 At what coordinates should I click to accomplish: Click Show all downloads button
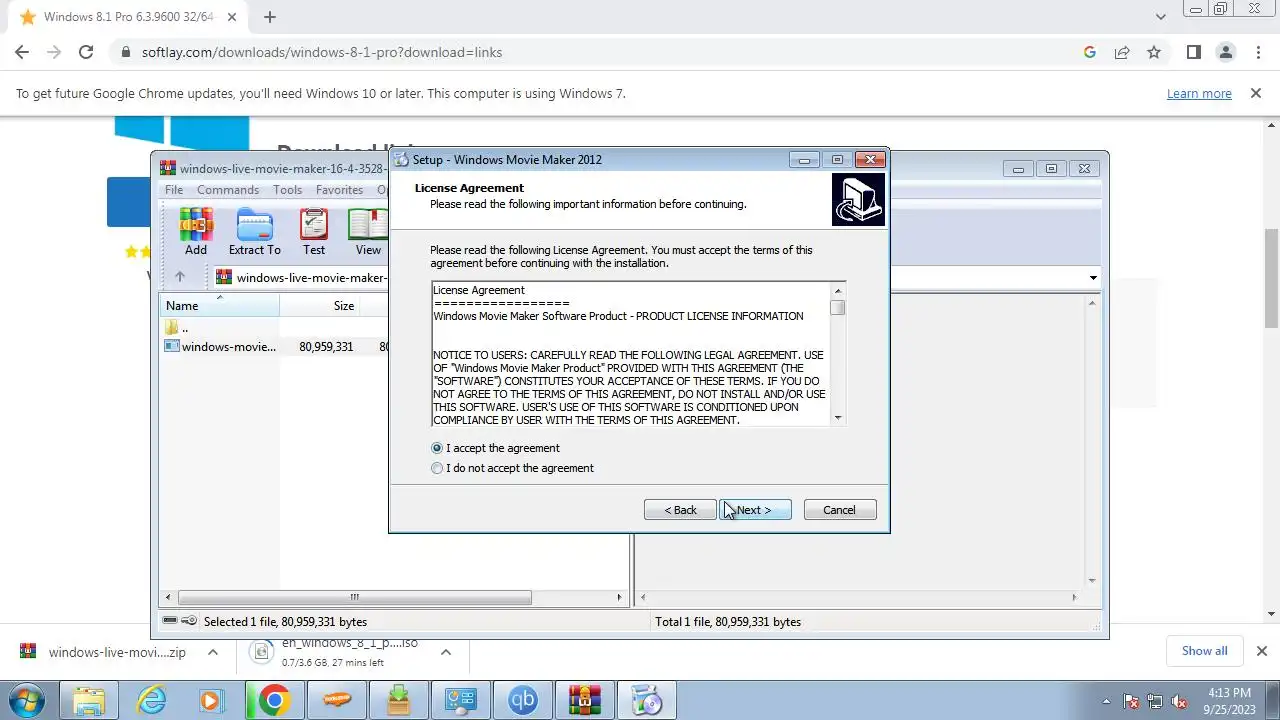(x=1204, y=651)
